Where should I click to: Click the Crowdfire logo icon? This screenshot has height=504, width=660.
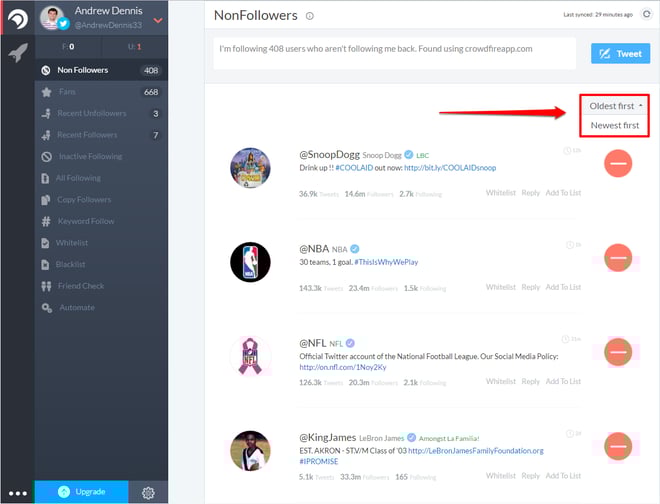coord(18,19)
